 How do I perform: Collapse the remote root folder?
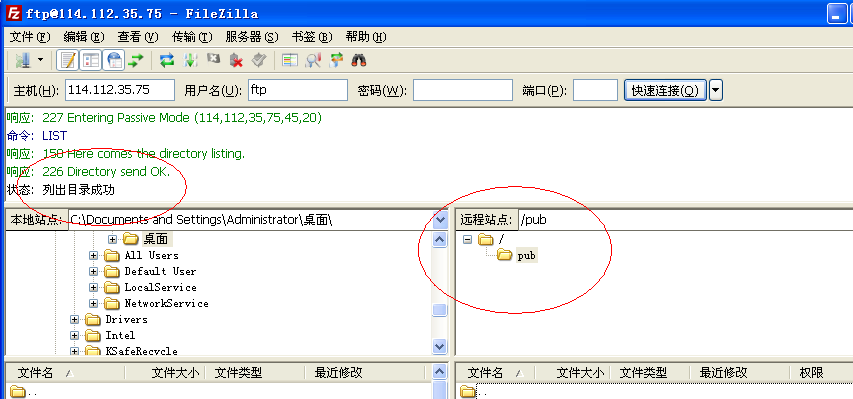coord(467,239)
